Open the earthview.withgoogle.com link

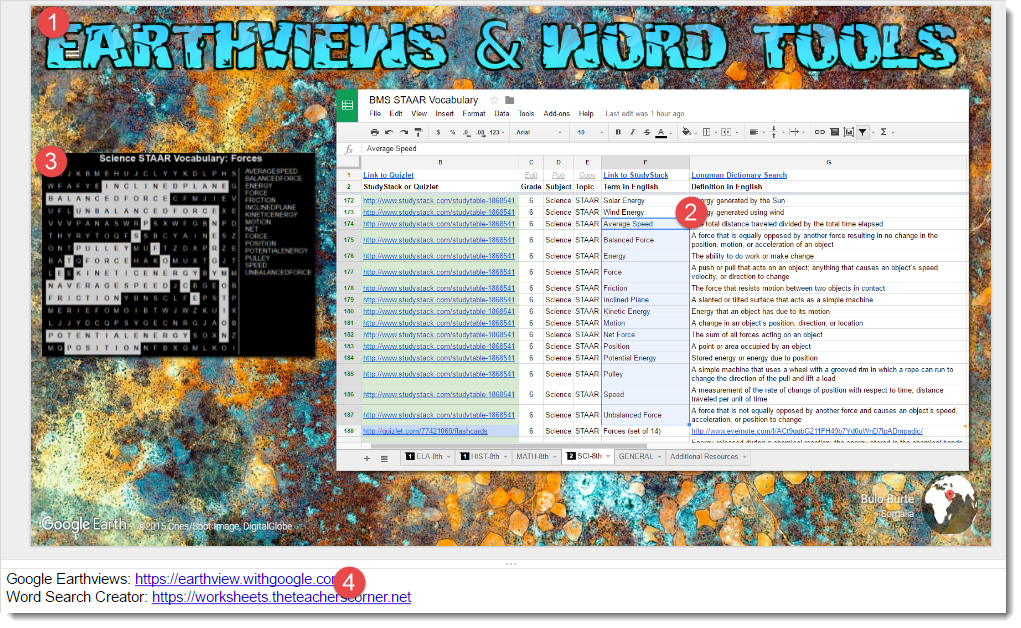click(x=236, y=579)
